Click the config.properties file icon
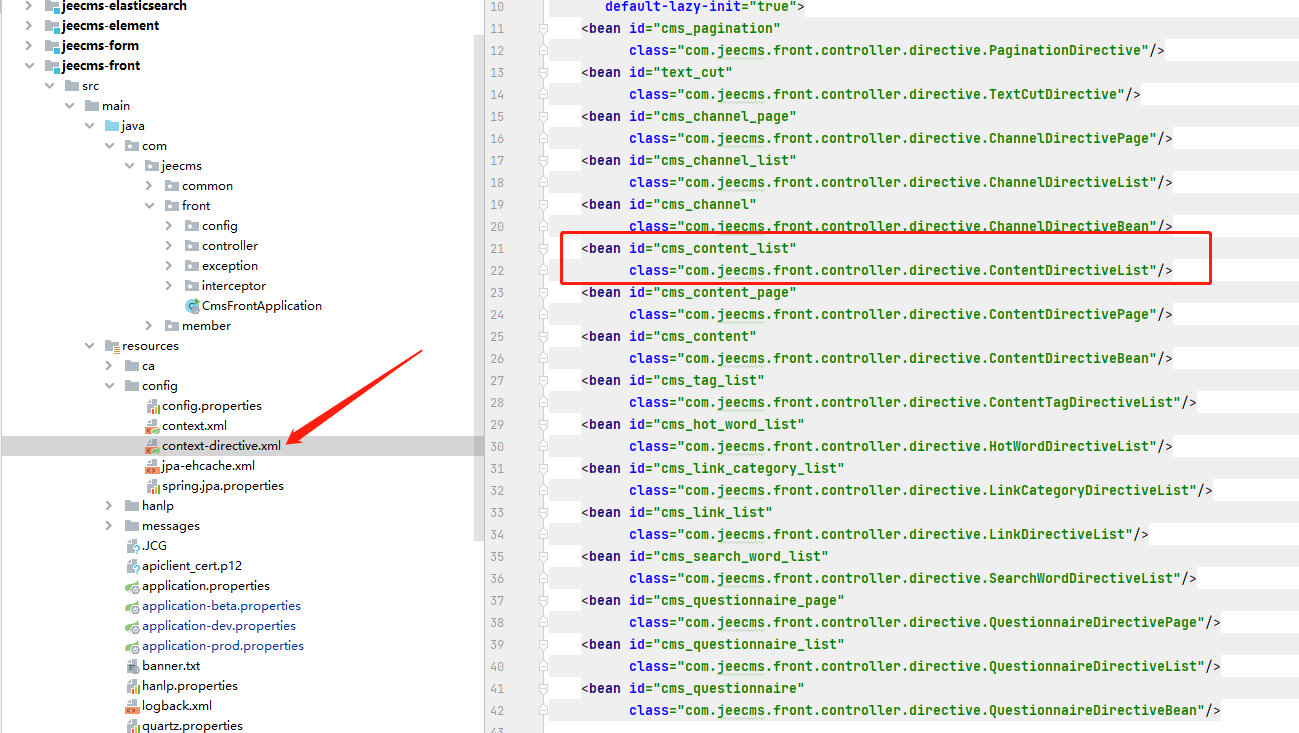The width and height of the screenshot is (1299, 733). point(153,406)
